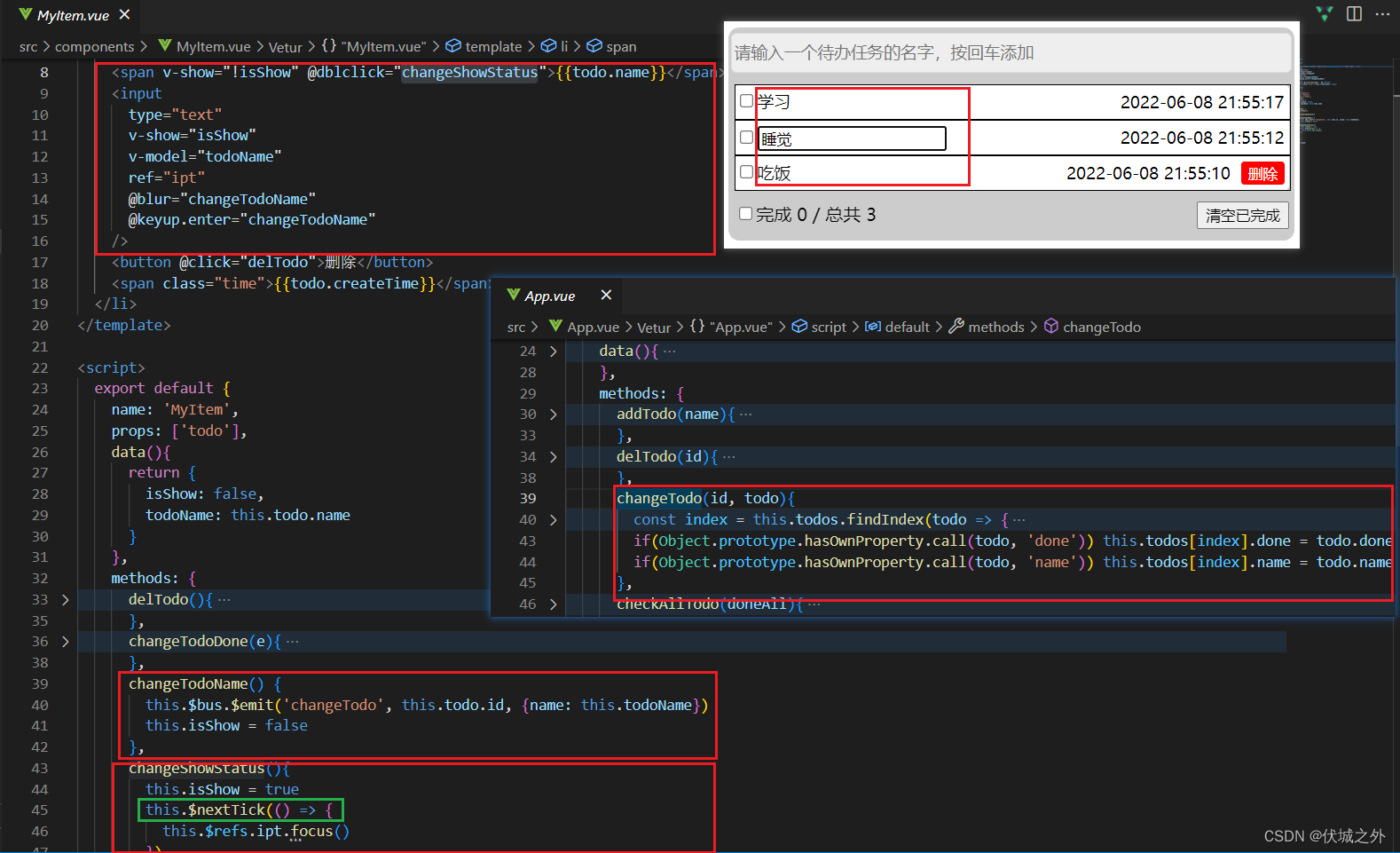Expand the folded changeTodoDone method
The height and width of the screenshot is (853, 1400).
[66, 641]
